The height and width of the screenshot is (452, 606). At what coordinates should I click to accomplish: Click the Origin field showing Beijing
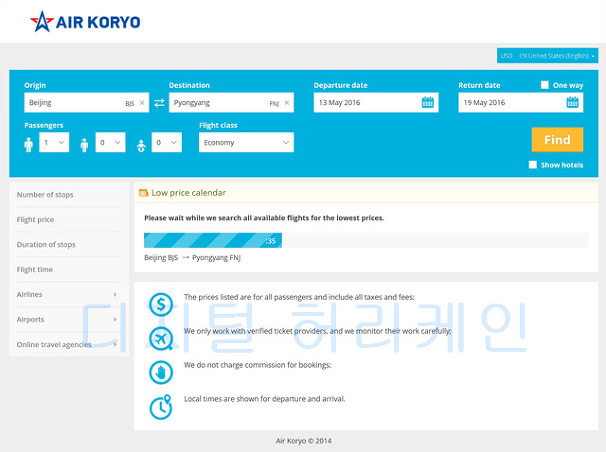click(87, 102)
